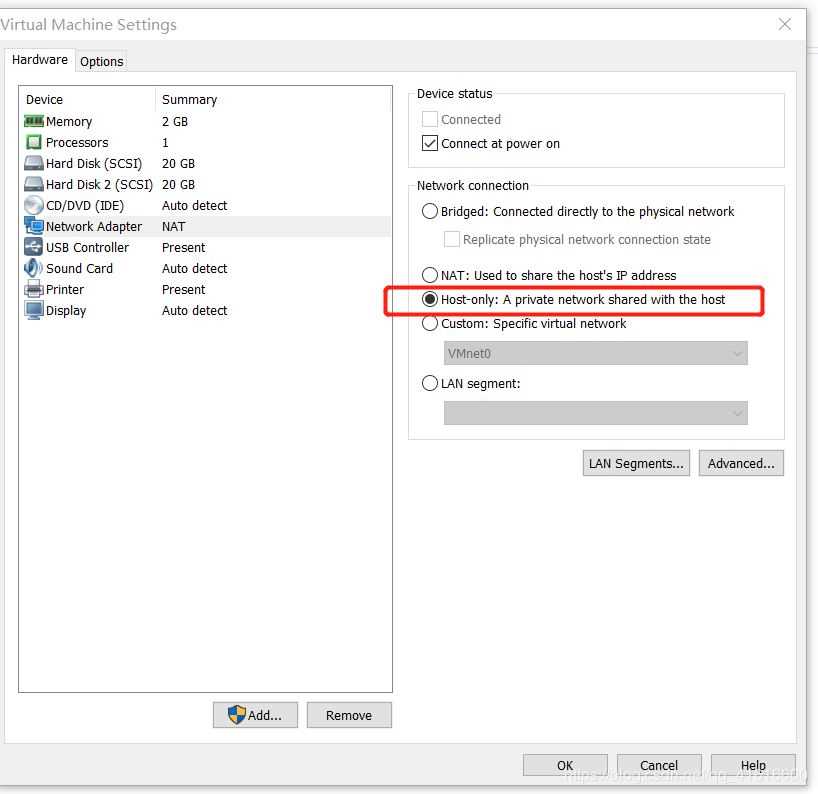Click the Network Adapter icon
This screenshot has width=818, height=794.
pyautogui.click(x=33, y=226)
